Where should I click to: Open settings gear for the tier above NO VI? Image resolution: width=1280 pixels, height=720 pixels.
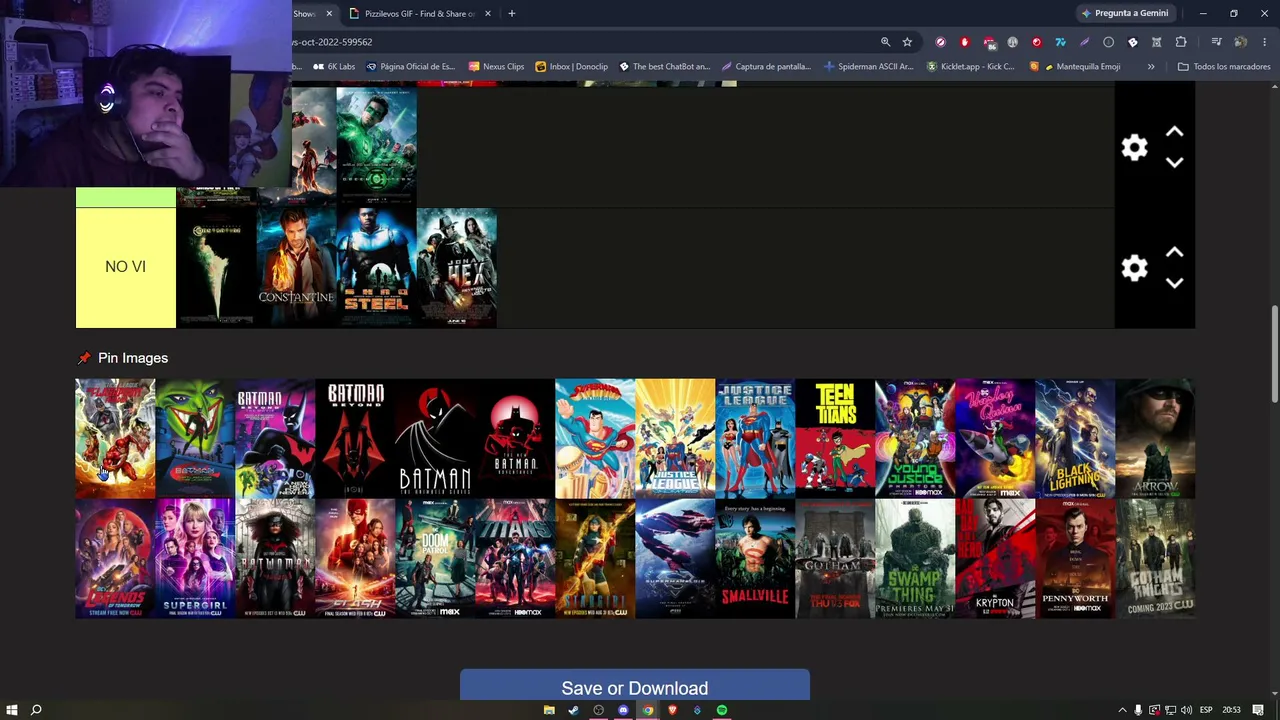pos(1134,148)
